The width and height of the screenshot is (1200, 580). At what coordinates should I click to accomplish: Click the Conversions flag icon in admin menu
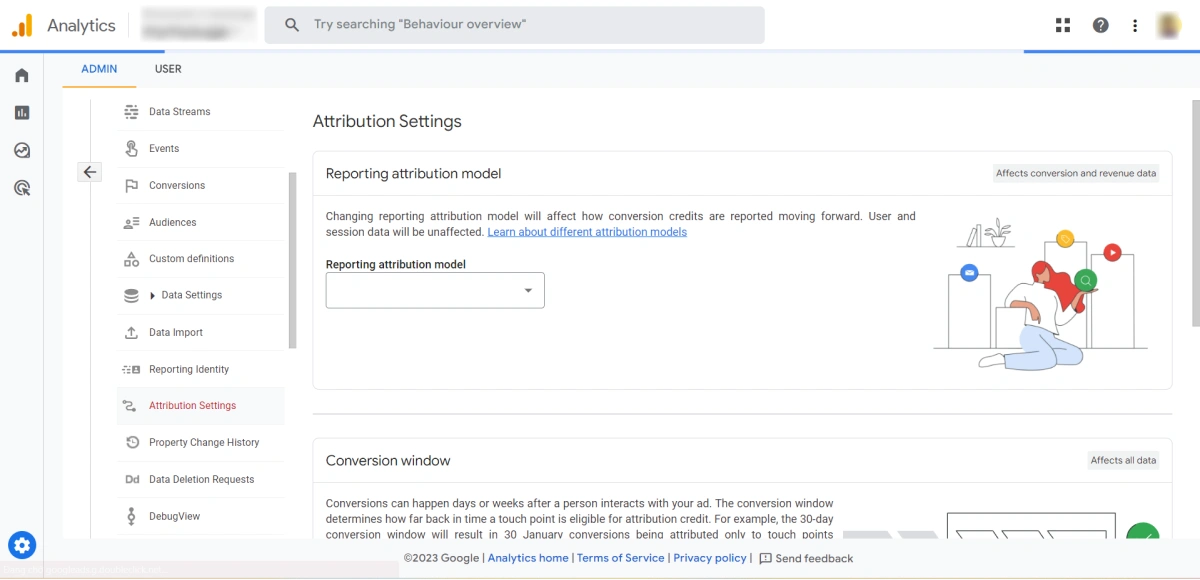(131, 185)
